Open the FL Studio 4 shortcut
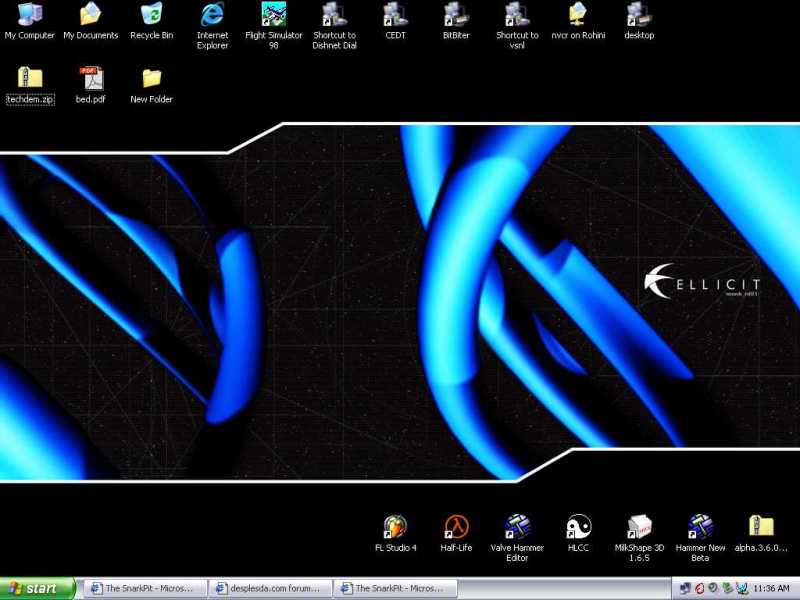This screenshot has width=800, height=600. tap(395, 527)
